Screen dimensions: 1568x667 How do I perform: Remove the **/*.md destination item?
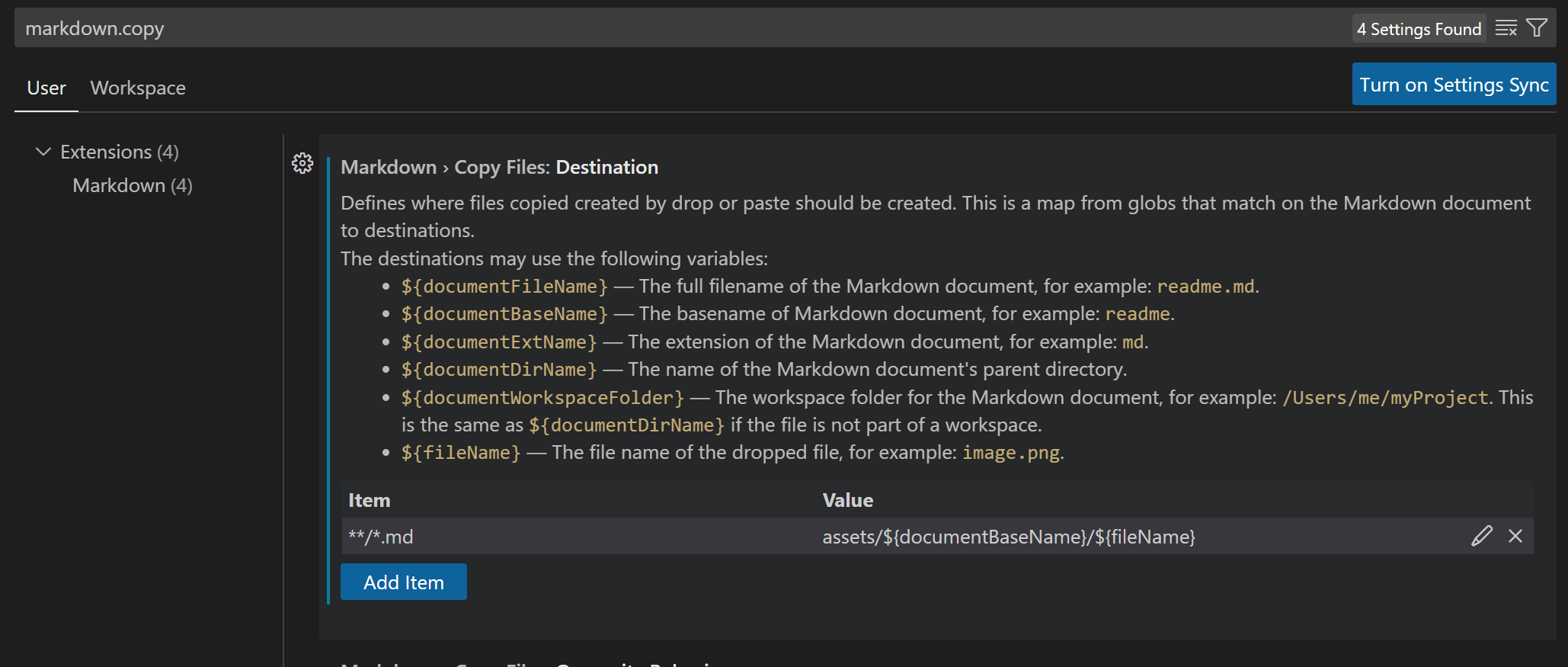tap(1515, 536)
